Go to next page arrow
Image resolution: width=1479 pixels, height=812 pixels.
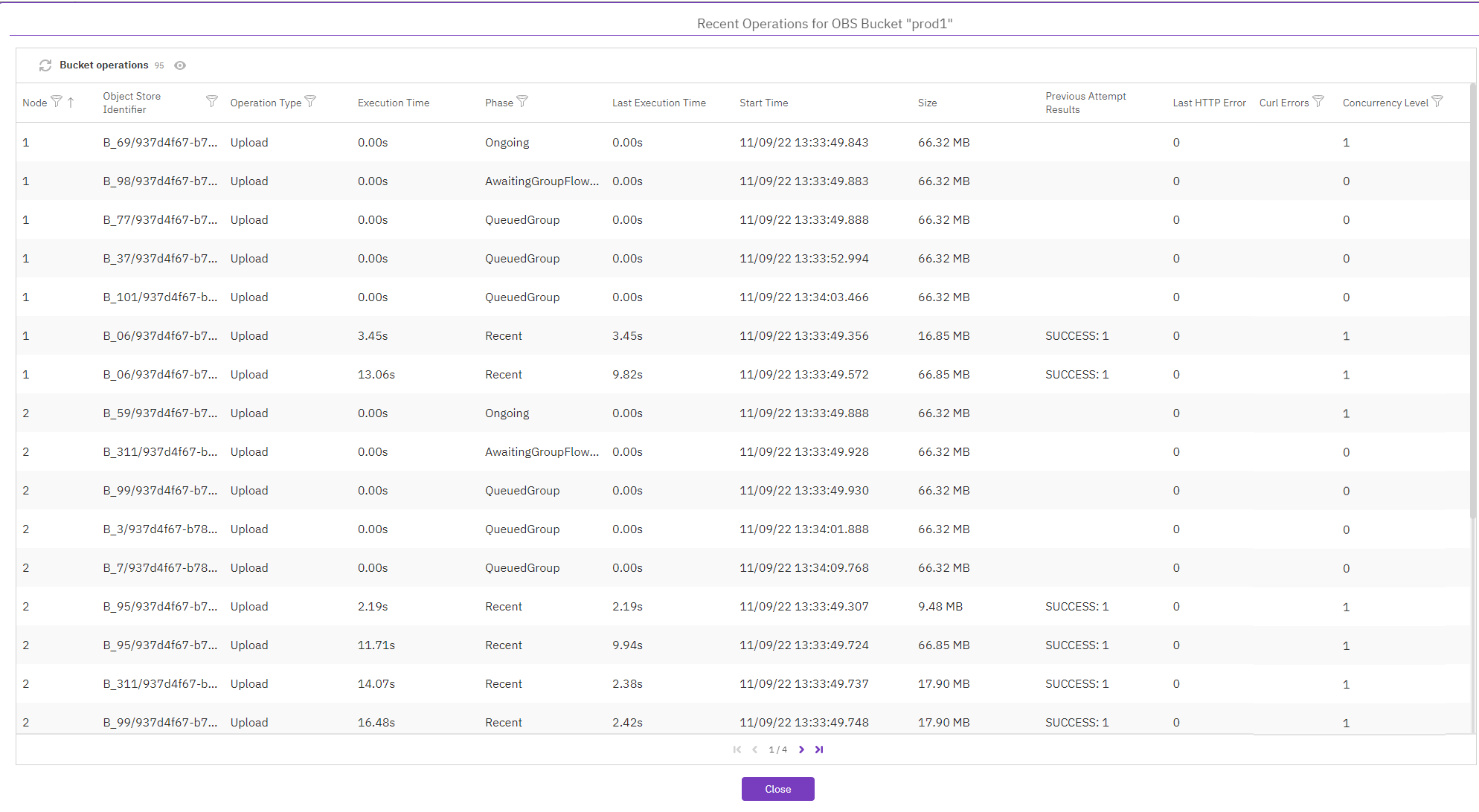point(801,750)
